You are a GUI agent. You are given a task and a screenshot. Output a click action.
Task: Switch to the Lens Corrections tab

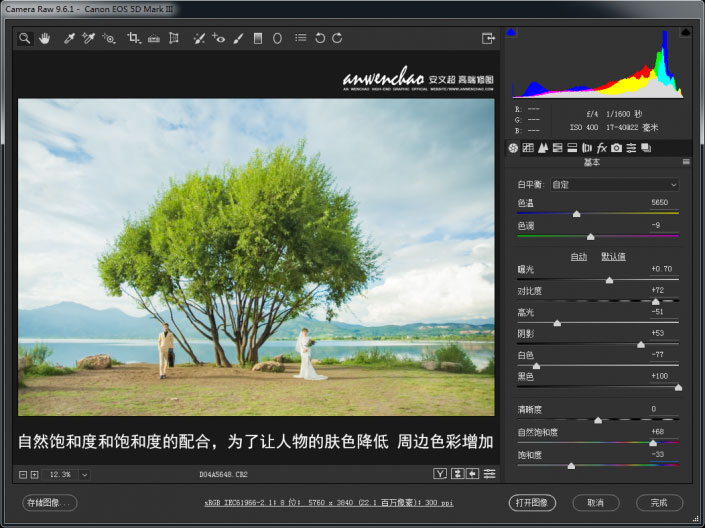(587, 148)
